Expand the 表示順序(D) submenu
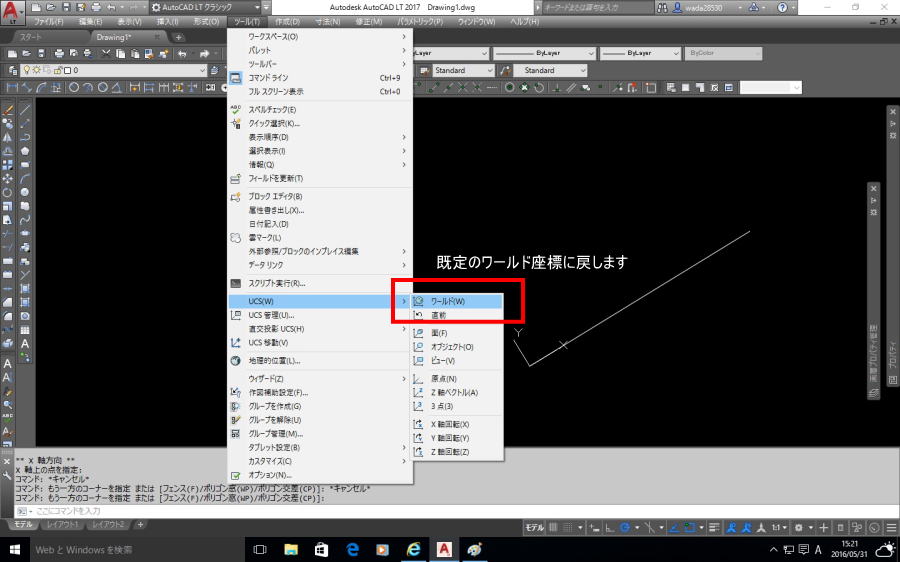The width and height of the screenshot is (900, 562). (320, 137)
